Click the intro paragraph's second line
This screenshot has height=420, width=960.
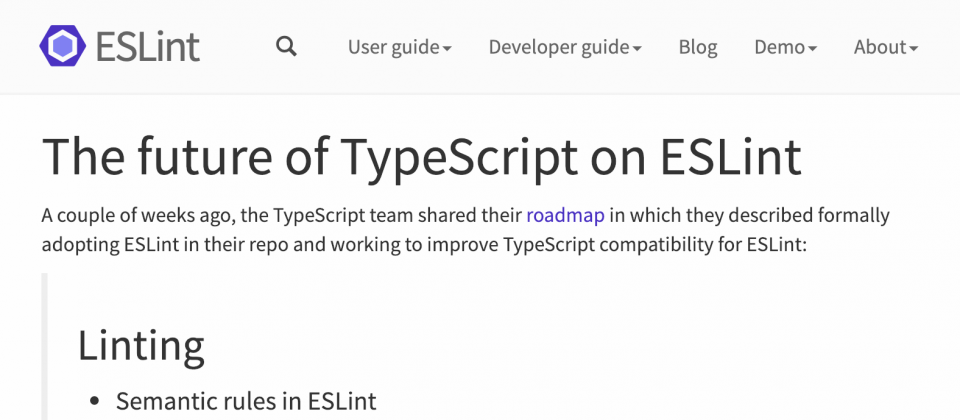point(425,245)
